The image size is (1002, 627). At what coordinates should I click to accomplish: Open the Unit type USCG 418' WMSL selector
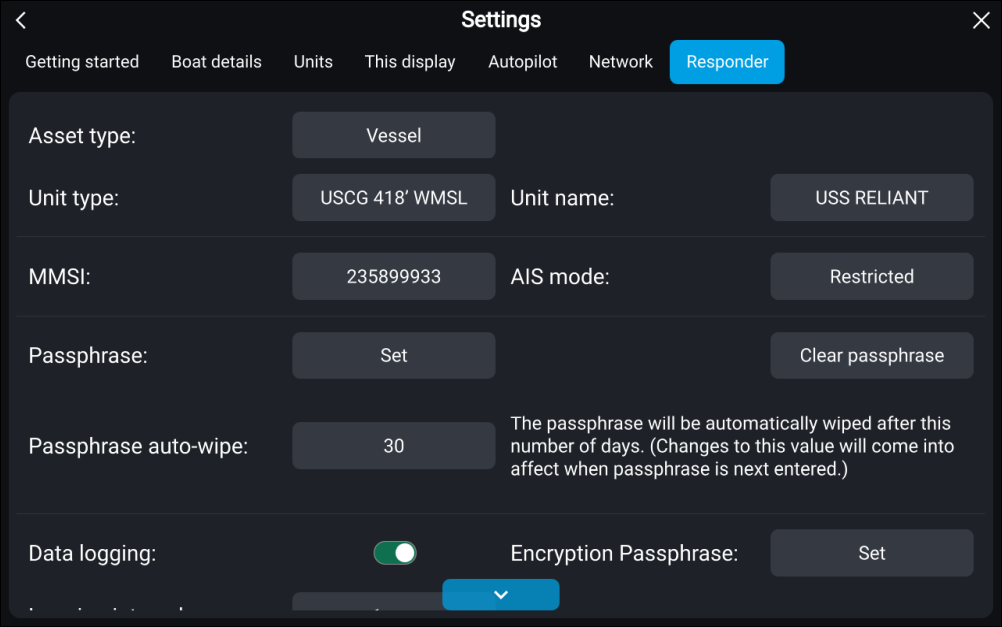point(394,198)
